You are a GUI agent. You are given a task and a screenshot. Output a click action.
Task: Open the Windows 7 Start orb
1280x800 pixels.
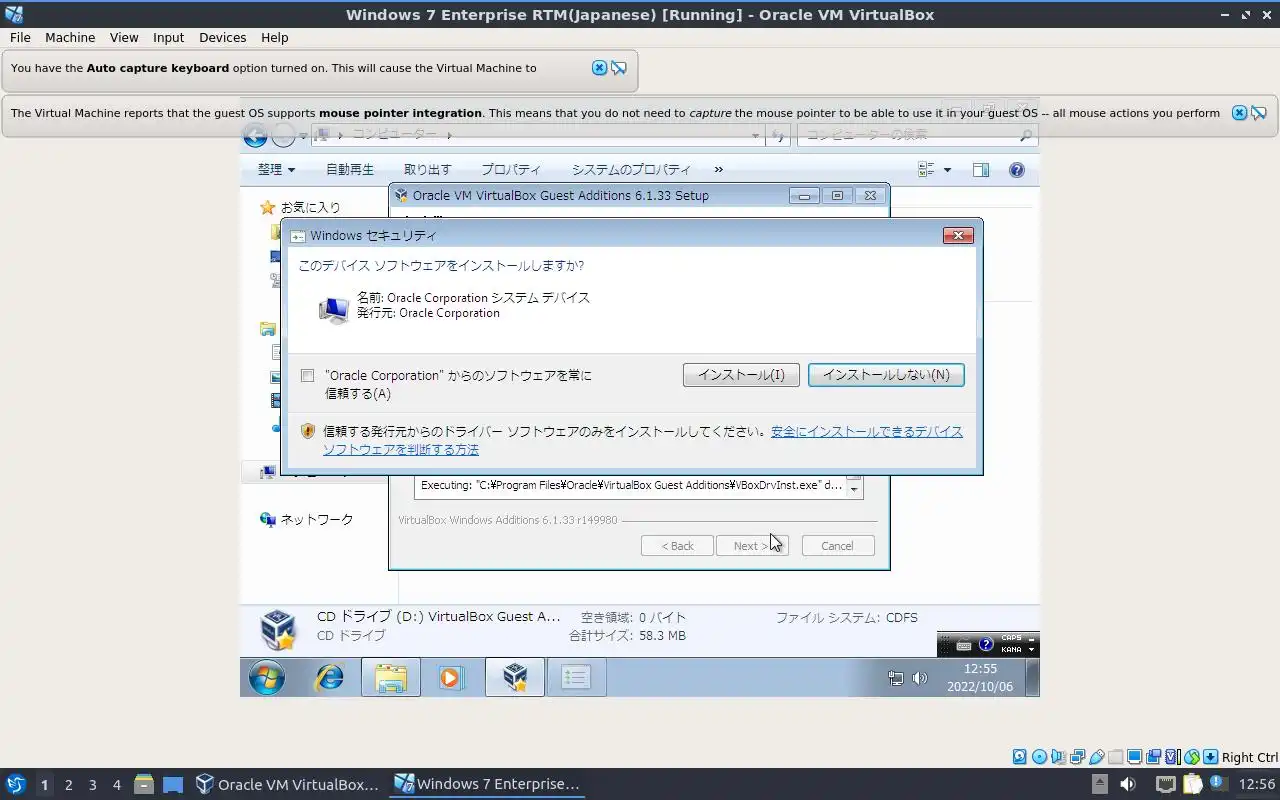point(266,677)
